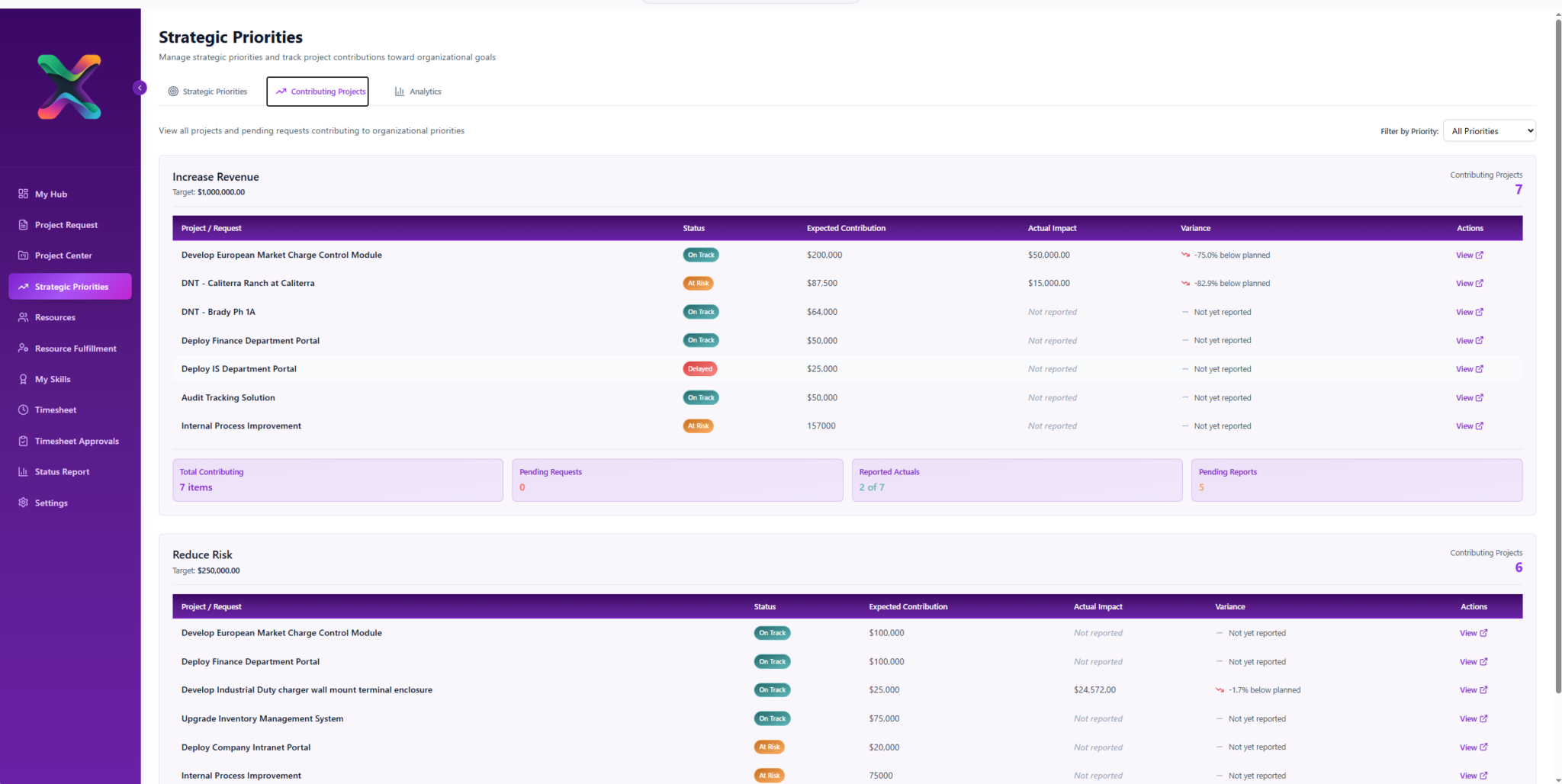Switch to the Strategic Priorities tab
This screenshot has height=784, width=1562.
pyautogui.click(x=207, y=92)
